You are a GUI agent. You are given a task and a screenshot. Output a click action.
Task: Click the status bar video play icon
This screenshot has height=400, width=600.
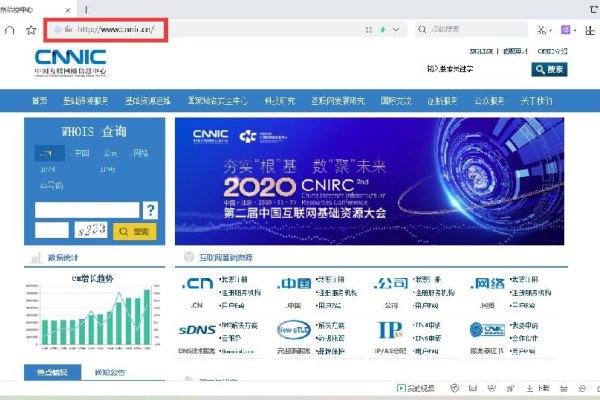click(401, 389)
